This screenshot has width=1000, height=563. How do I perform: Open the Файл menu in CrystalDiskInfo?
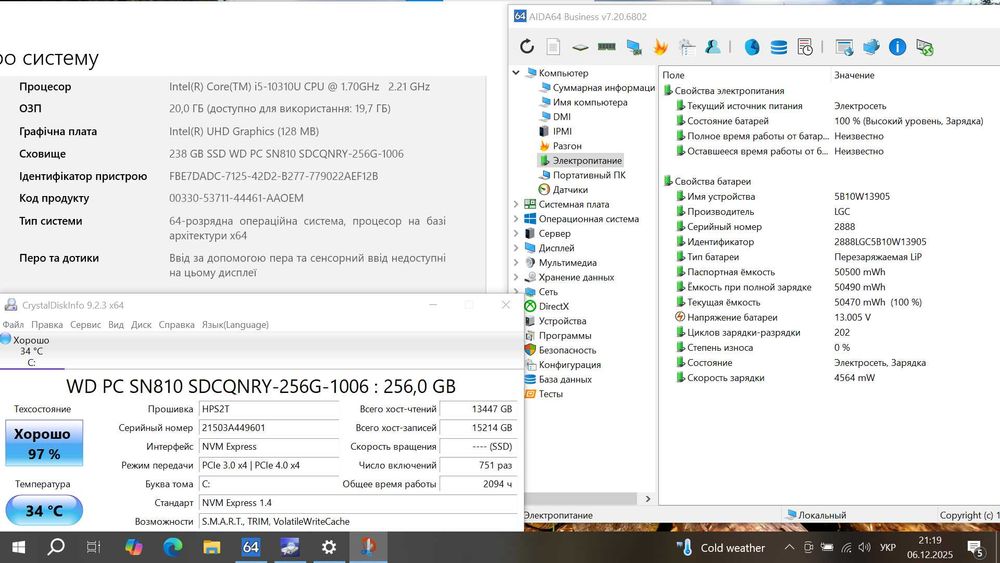[x=13, y=325]
